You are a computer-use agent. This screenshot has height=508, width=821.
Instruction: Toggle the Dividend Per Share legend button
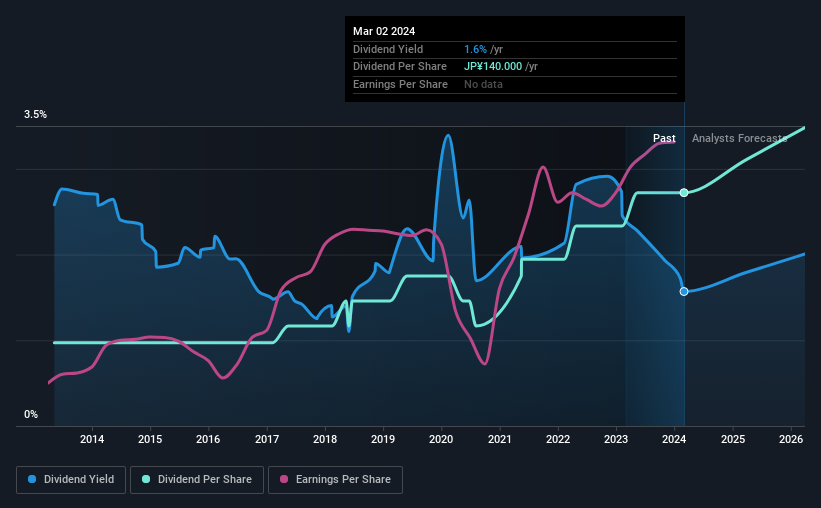click(x=197, y=480)
